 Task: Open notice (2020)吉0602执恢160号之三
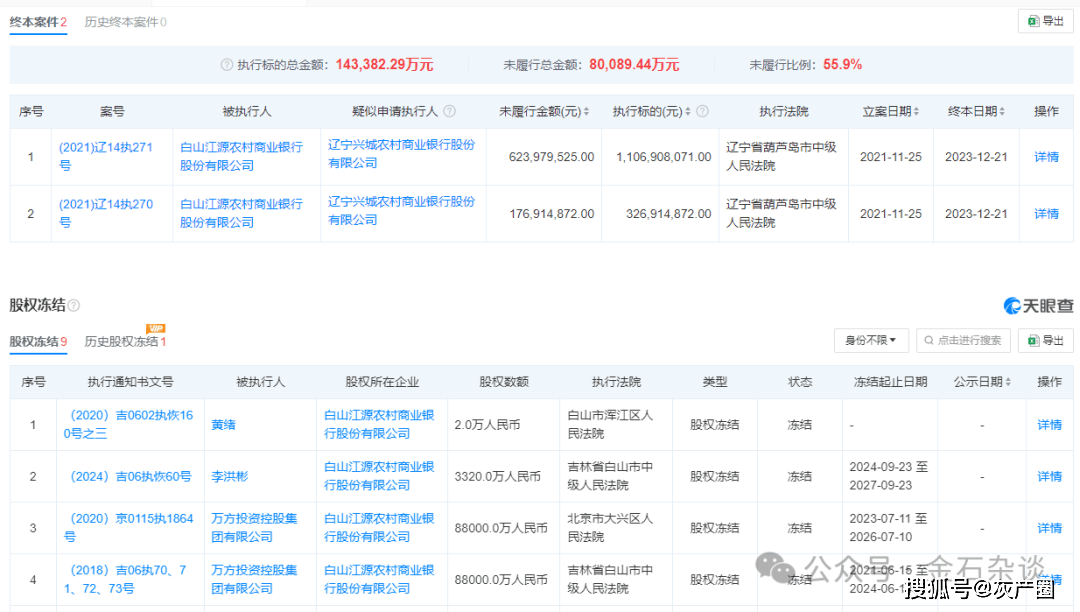(x=129, y=425)
